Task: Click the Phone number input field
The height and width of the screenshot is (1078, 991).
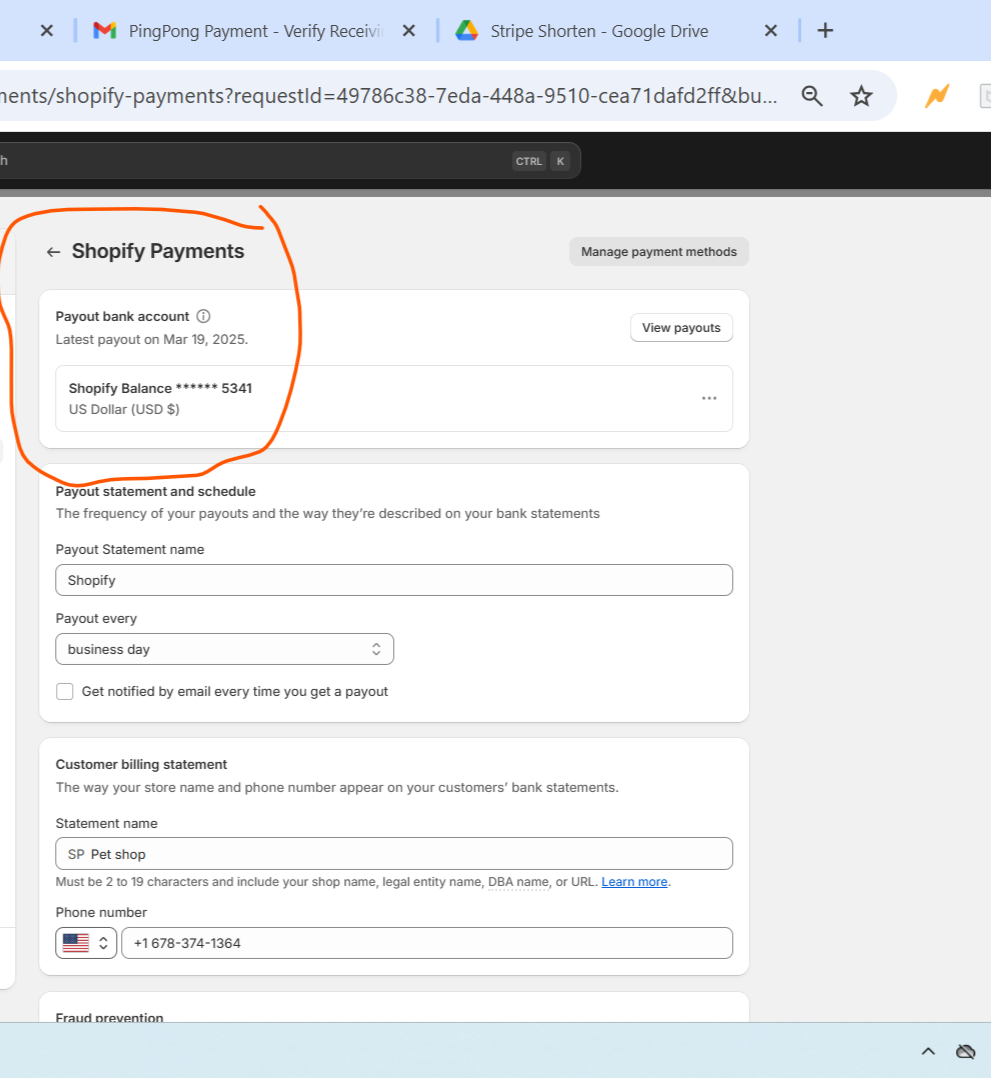Action: [x=427, y=943]
